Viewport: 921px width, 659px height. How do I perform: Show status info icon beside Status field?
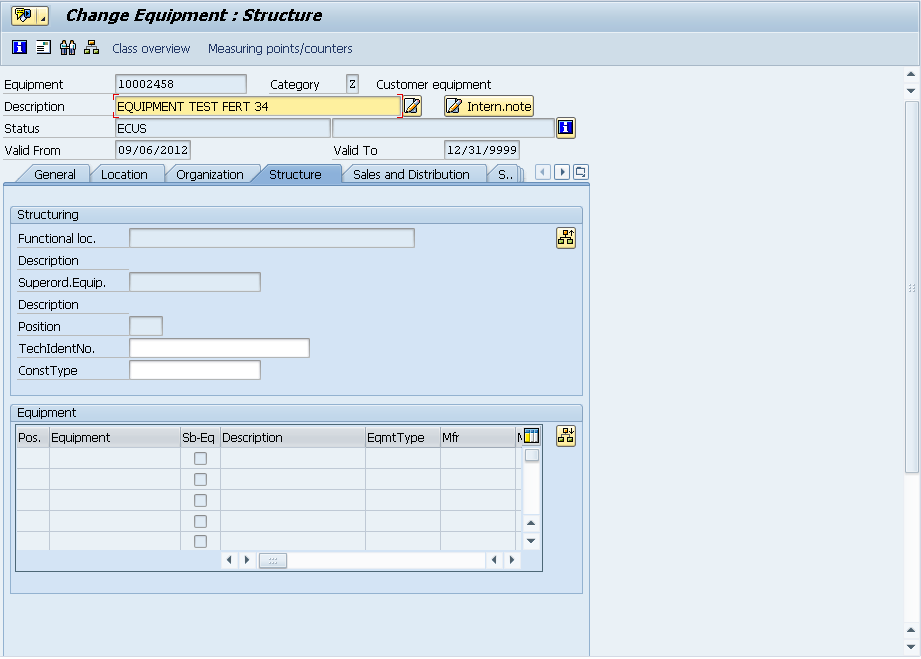[x=566, y=127]
